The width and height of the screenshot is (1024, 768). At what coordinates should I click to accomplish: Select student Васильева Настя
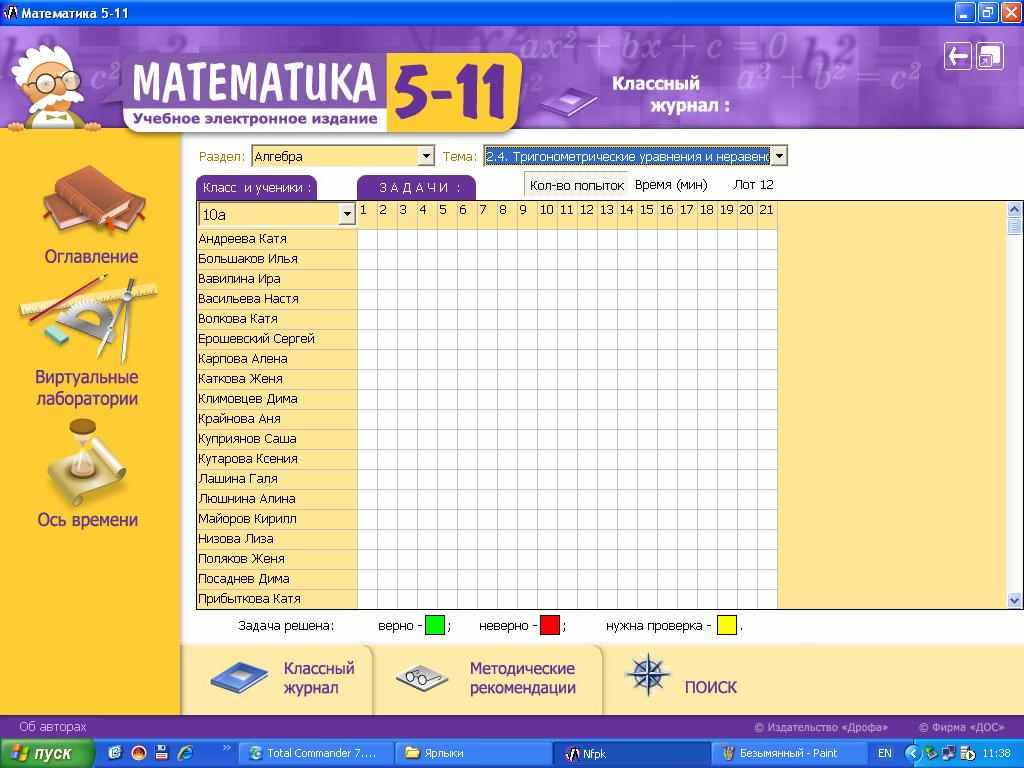[277, 298]
